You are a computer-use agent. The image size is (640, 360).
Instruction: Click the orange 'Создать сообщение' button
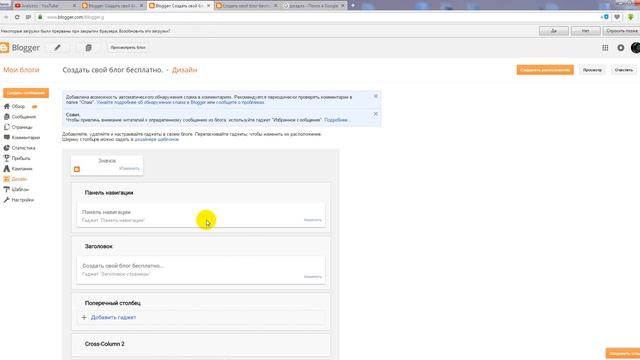(26, 93)
